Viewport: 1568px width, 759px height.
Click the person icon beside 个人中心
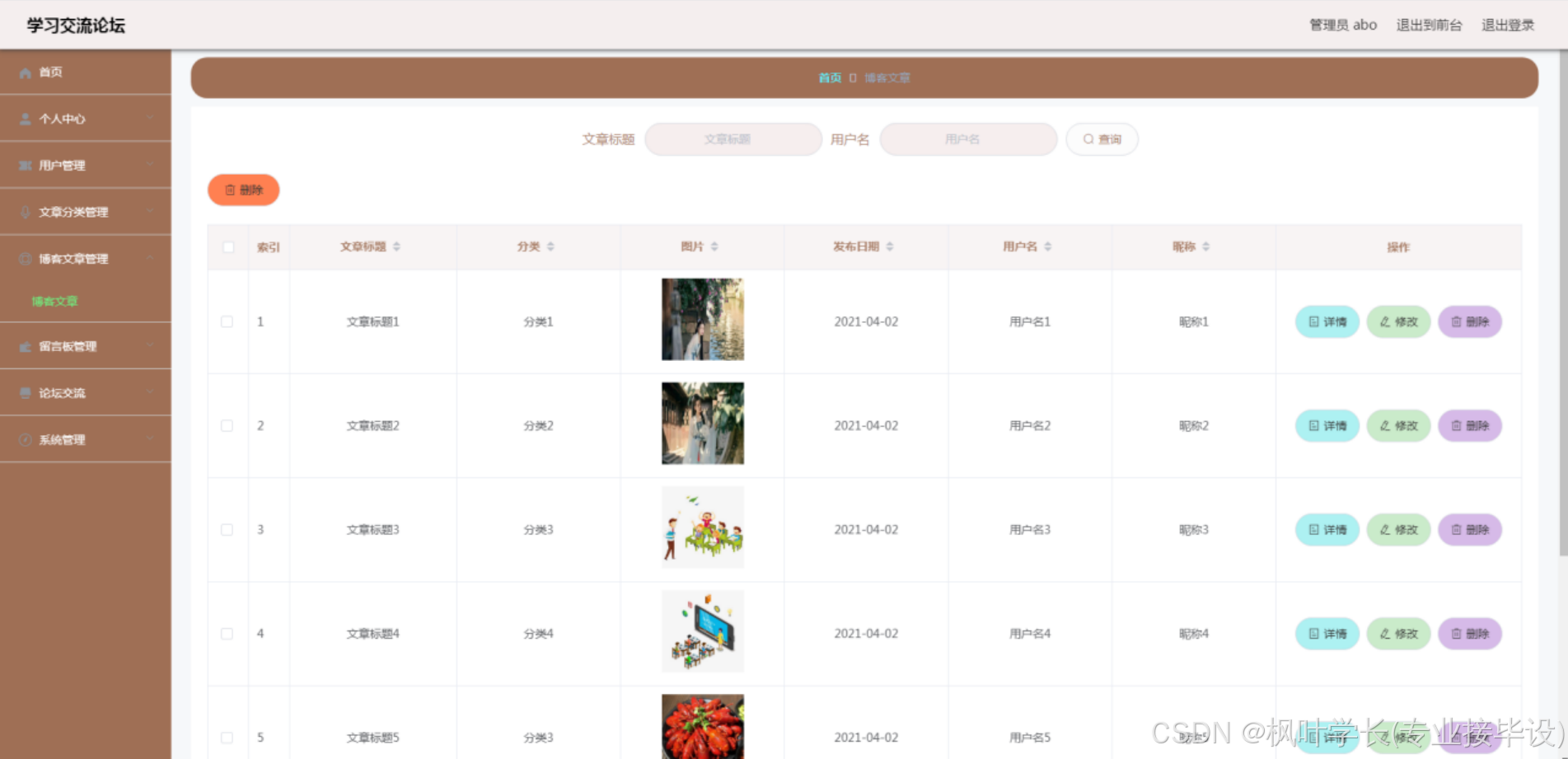26,119
